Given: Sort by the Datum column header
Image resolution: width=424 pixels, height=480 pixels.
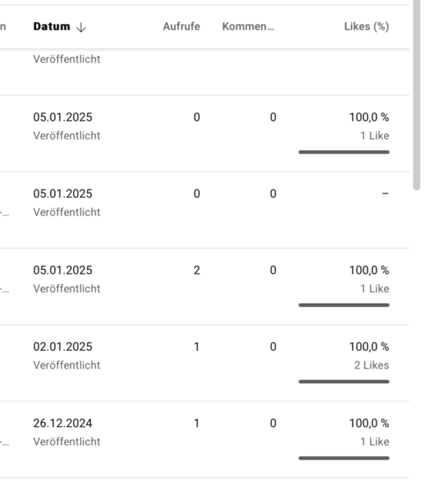Looking at the screenshot, I should (x=52, y=26).
